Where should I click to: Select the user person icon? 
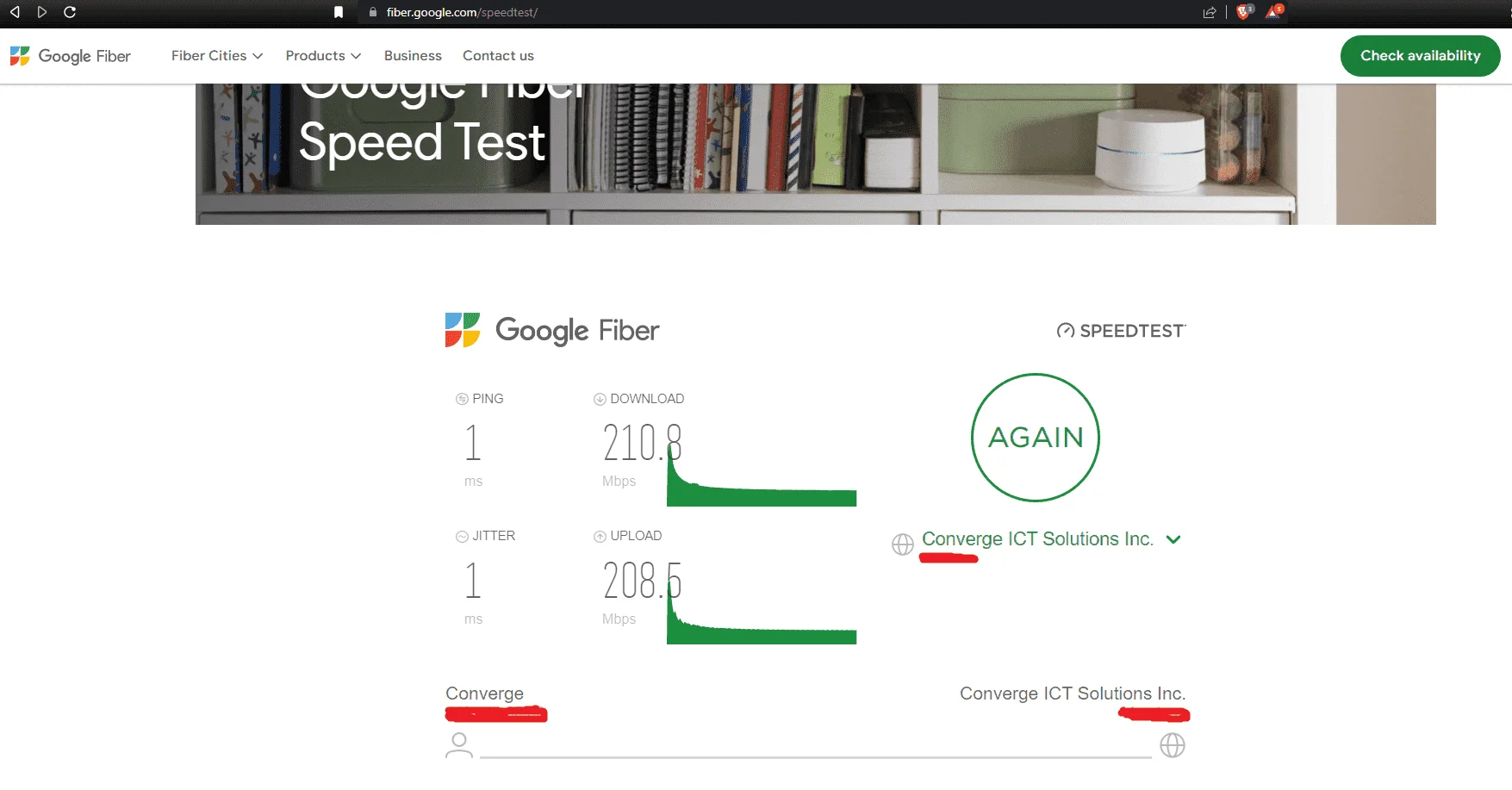(x=459, y=745)
